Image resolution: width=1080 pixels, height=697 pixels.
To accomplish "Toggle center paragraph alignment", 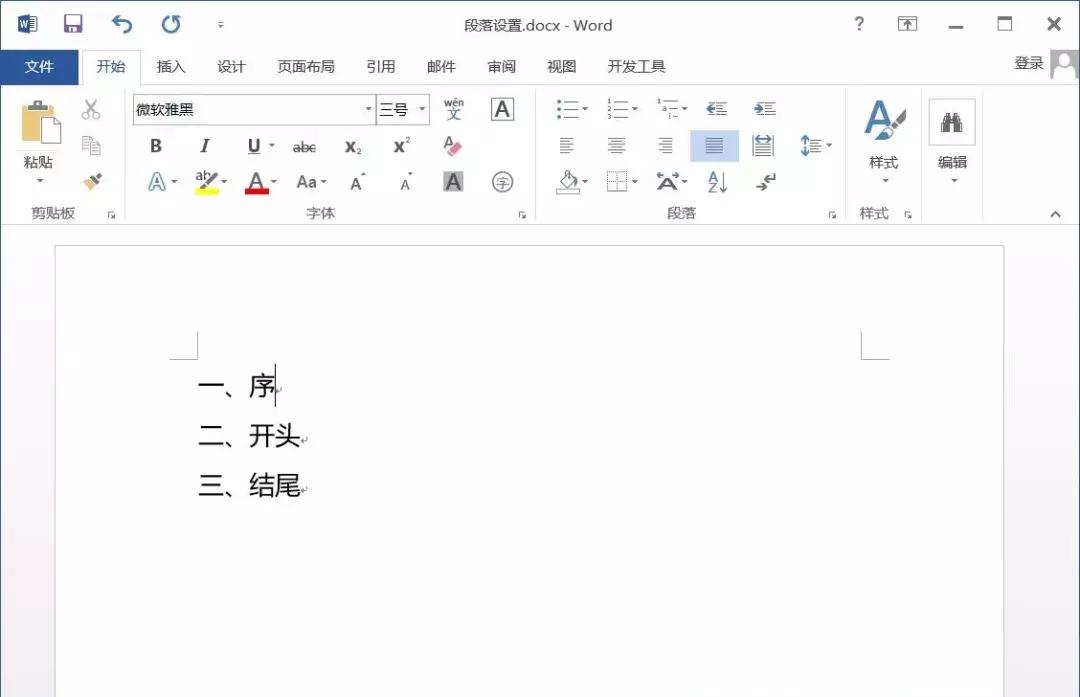I will pos(616,146).
